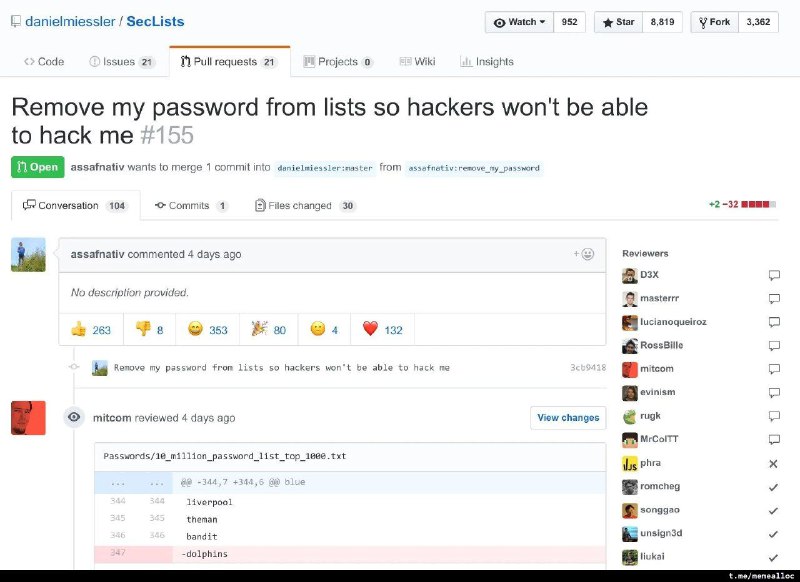Click View changes button
The width and height of the screenshot is (800, 582).
point(568,418)
